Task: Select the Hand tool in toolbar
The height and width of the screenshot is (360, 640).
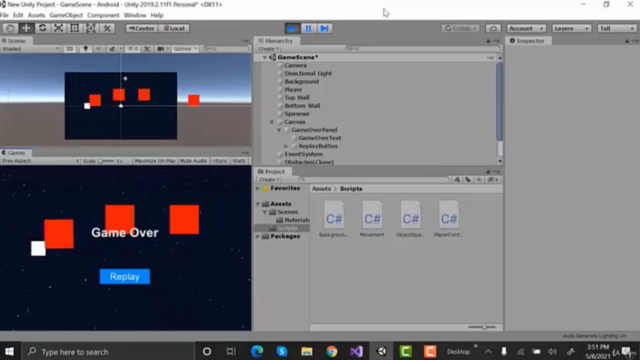Action: tap(10, 28)
